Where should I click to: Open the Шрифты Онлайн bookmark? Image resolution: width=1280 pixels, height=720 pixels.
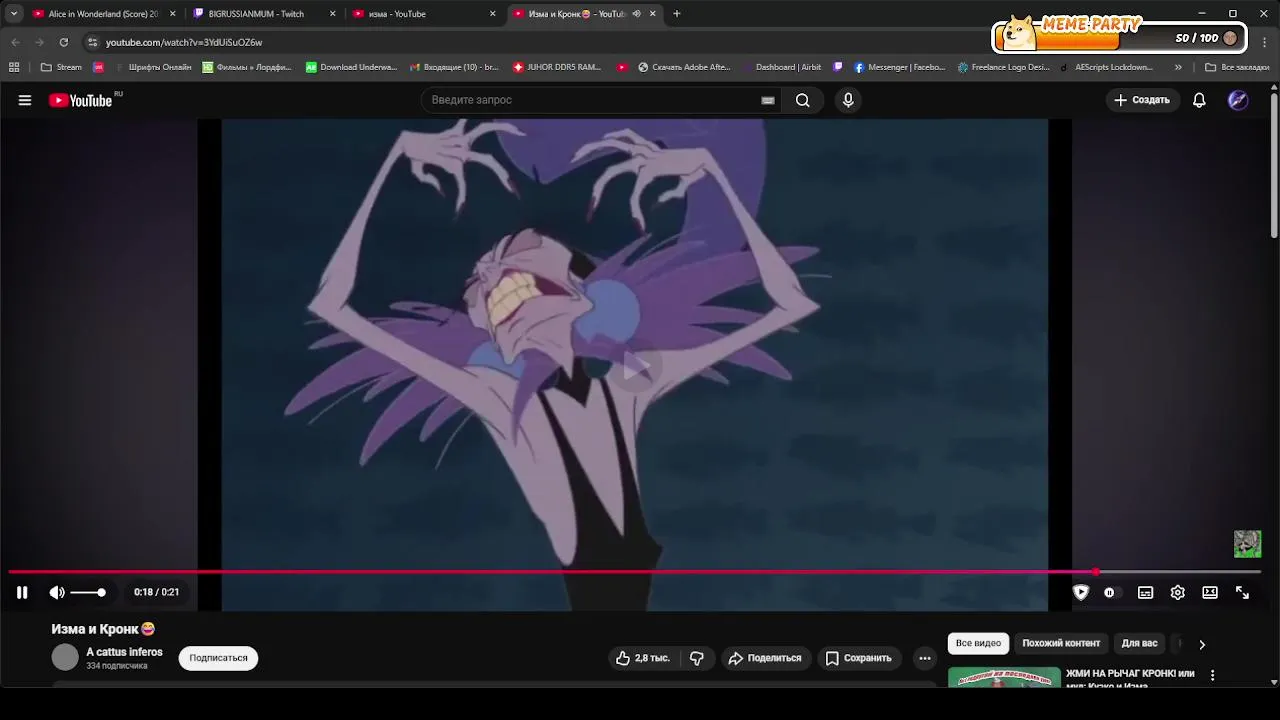coord(152,67)
